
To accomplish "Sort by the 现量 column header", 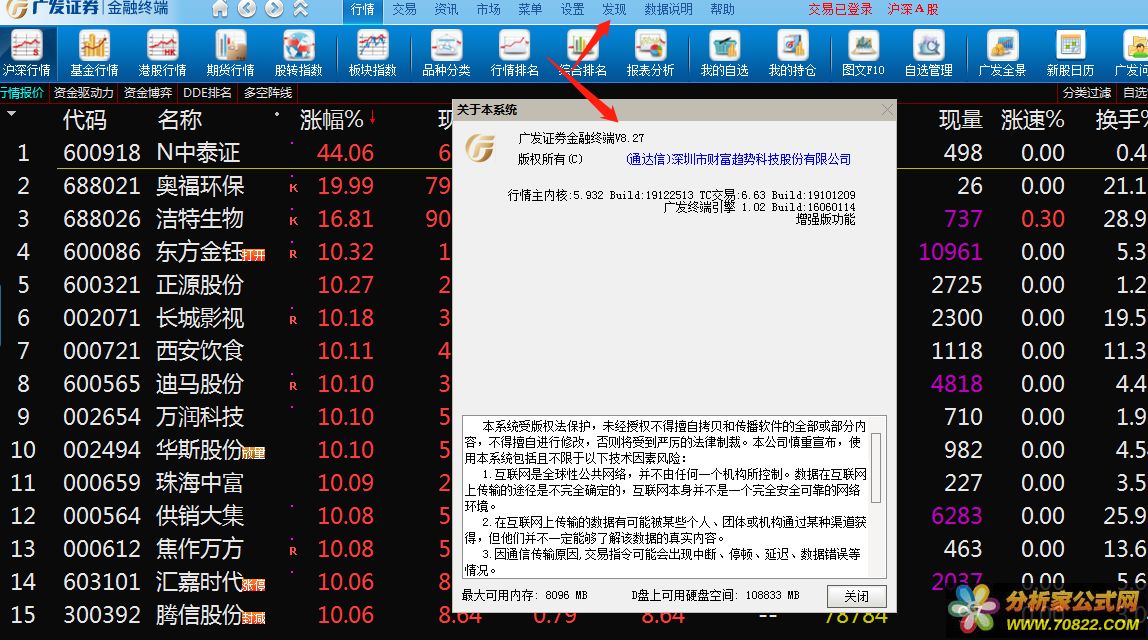I will (x=961, y=119).
